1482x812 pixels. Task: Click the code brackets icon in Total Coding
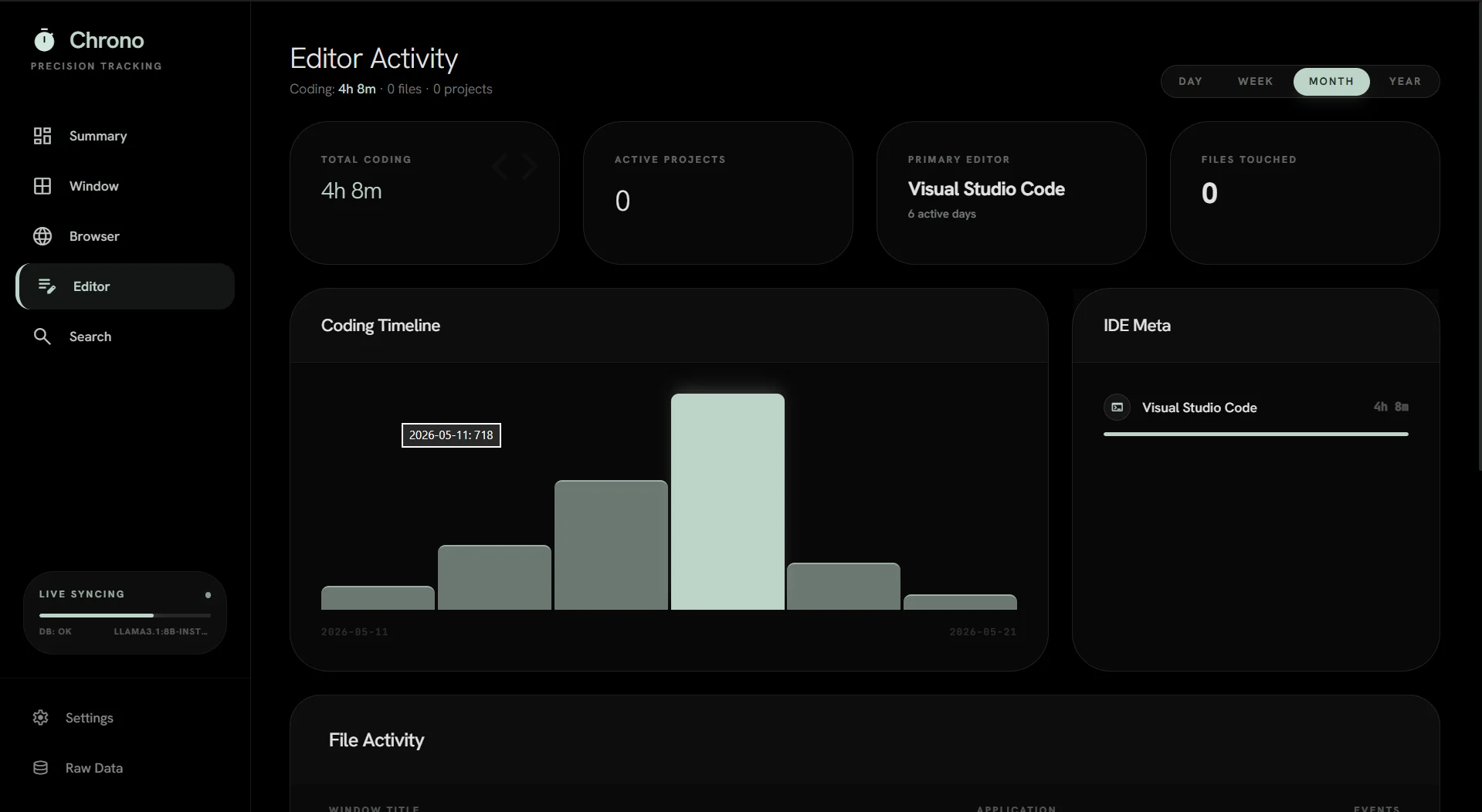point(514,166)
